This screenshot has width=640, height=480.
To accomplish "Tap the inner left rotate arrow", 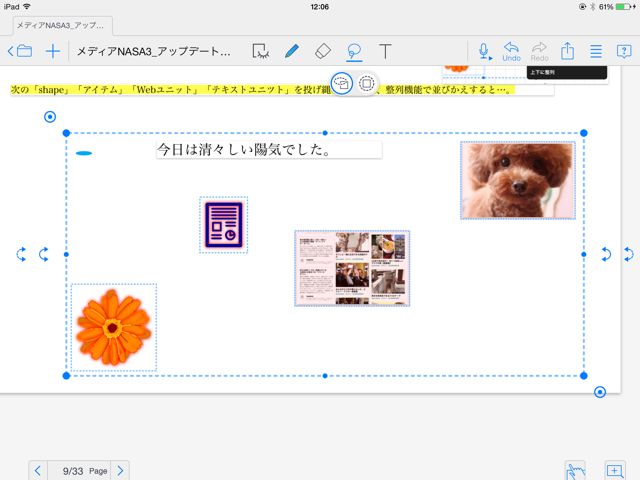I will pos(44,254).
